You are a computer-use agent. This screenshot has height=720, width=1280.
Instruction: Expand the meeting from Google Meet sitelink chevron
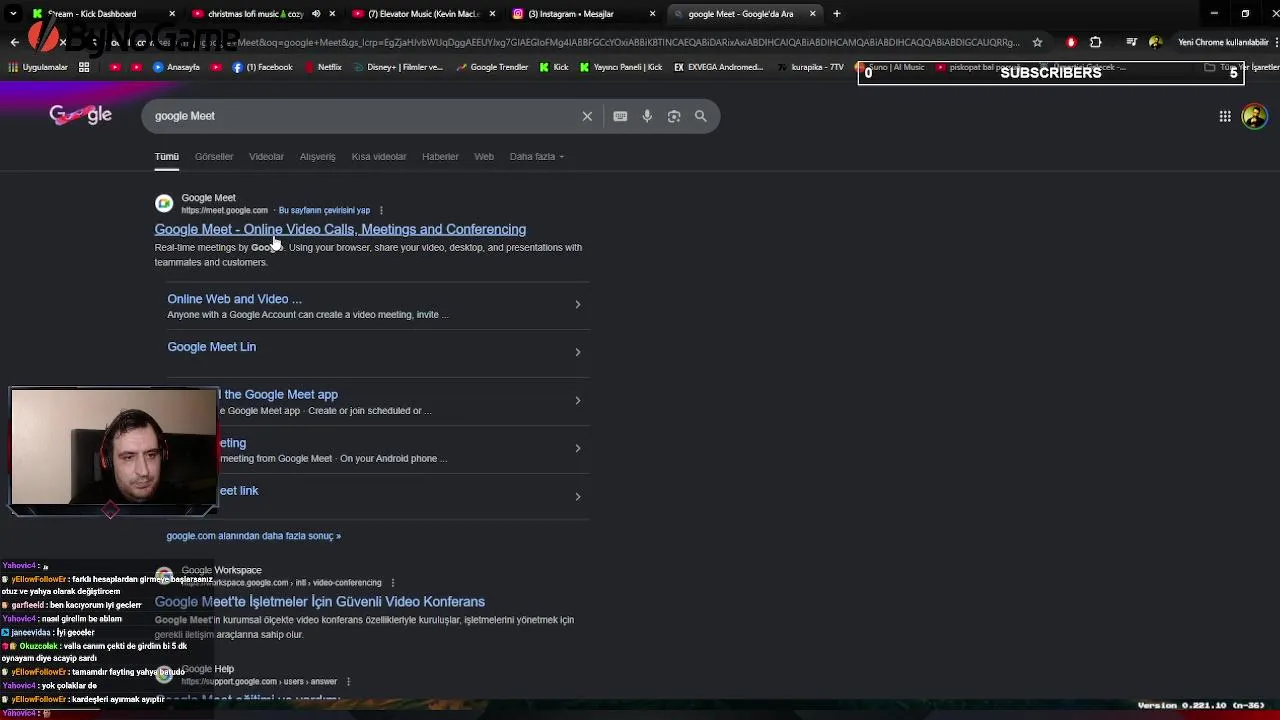[x=577, y=448]
